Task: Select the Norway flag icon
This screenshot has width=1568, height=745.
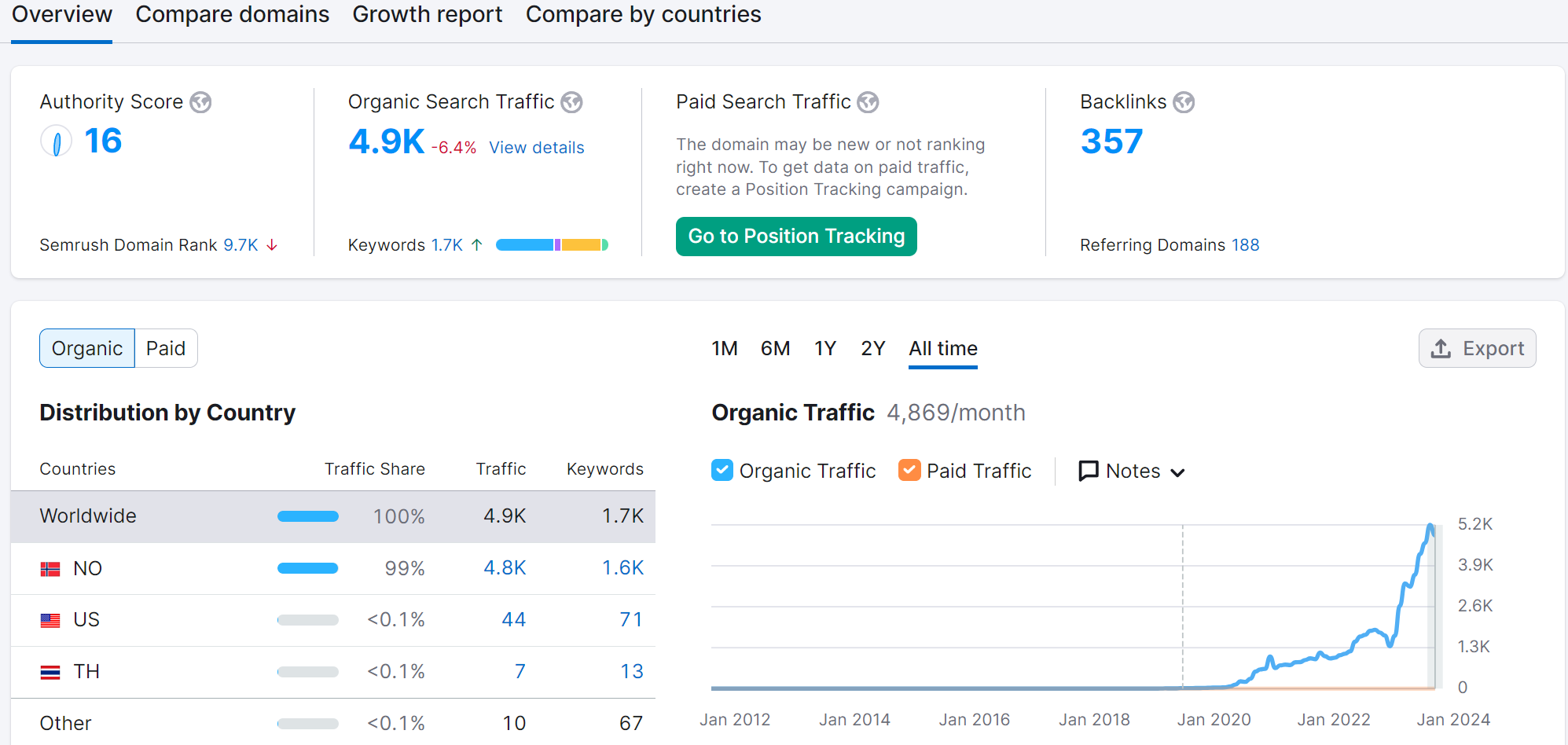Action: point(50,567)
